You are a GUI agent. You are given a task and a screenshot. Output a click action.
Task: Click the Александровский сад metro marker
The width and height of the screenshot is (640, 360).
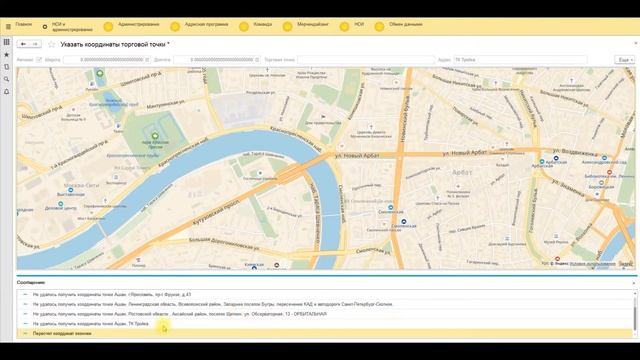(604, 158)
